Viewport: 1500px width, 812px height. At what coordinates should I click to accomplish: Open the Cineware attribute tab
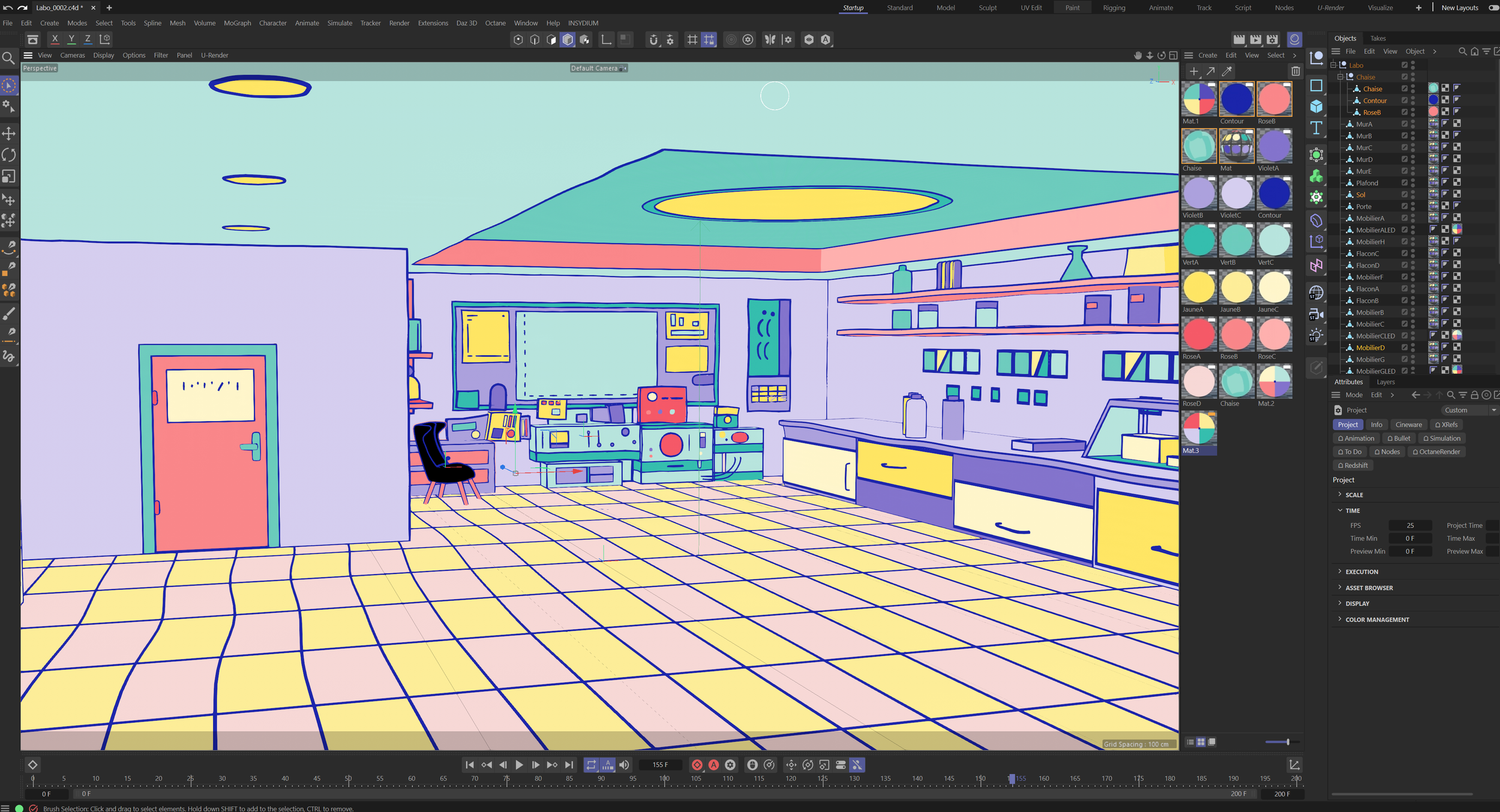1408,425
